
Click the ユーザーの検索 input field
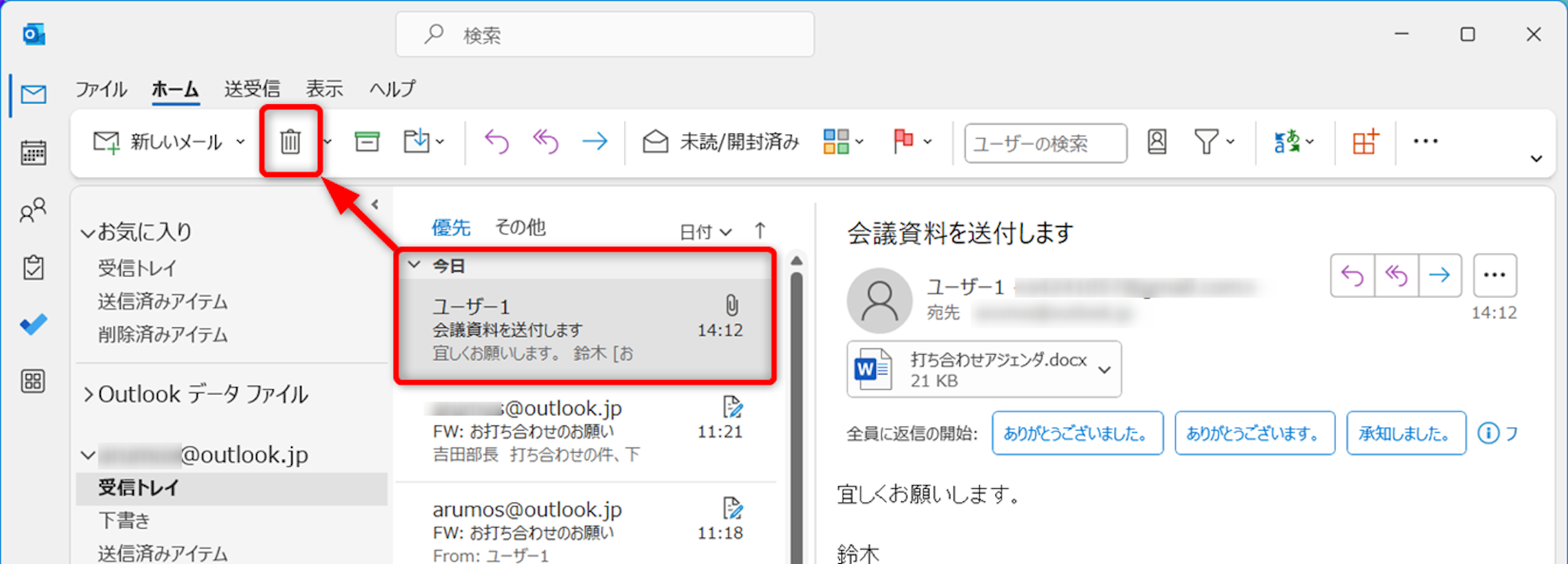coord(1044,143)
